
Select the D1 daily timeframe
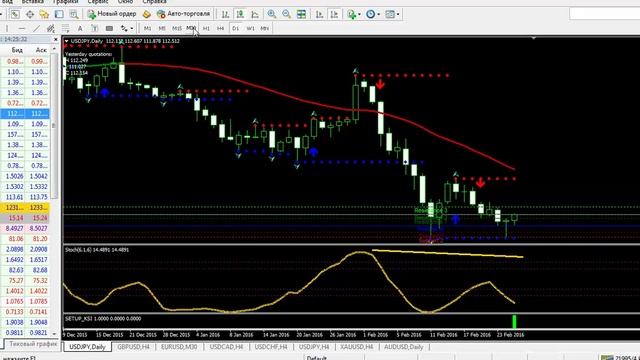coord(236,28)
